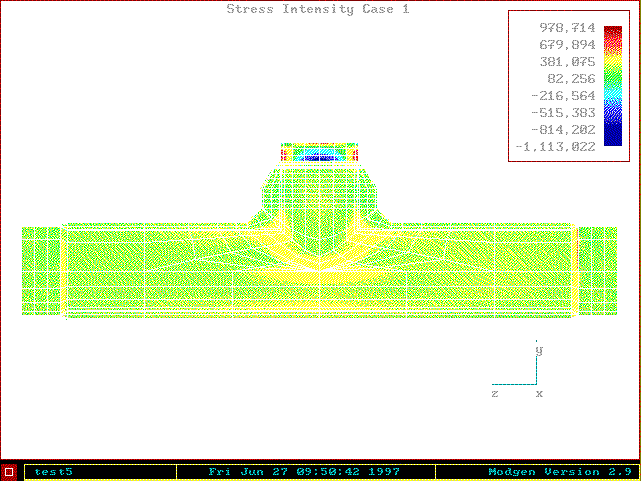Click the red square icon in status bar

tap(9, 472)
